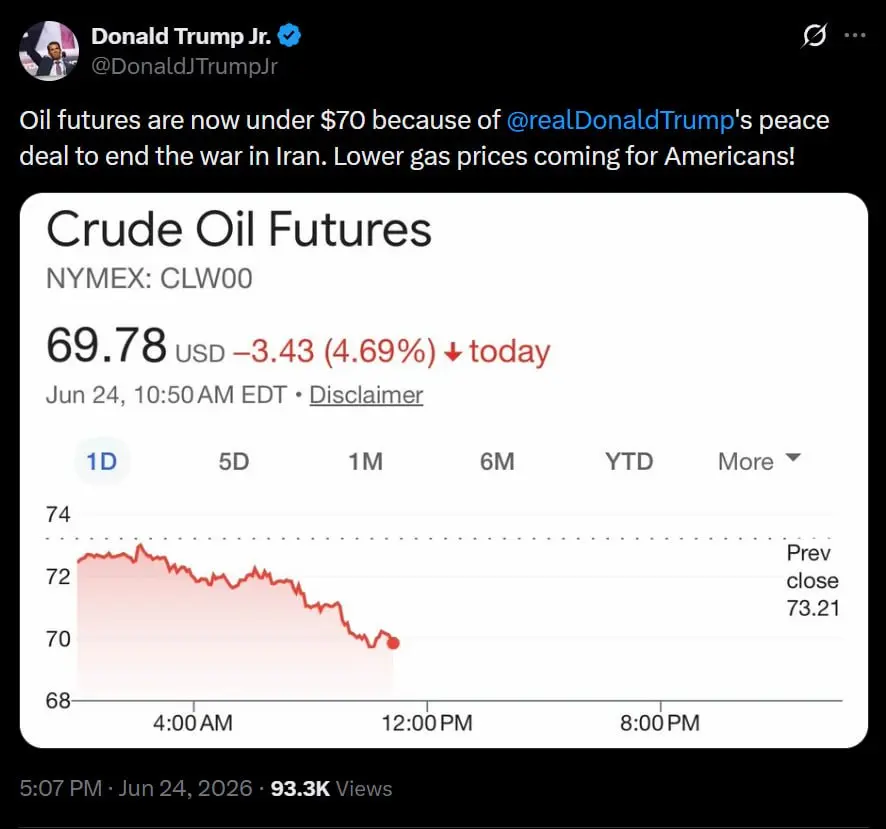This screenshot has width=886, height=829.
Task: Click the red current price dot on chart
Action: tap(393, 643)
